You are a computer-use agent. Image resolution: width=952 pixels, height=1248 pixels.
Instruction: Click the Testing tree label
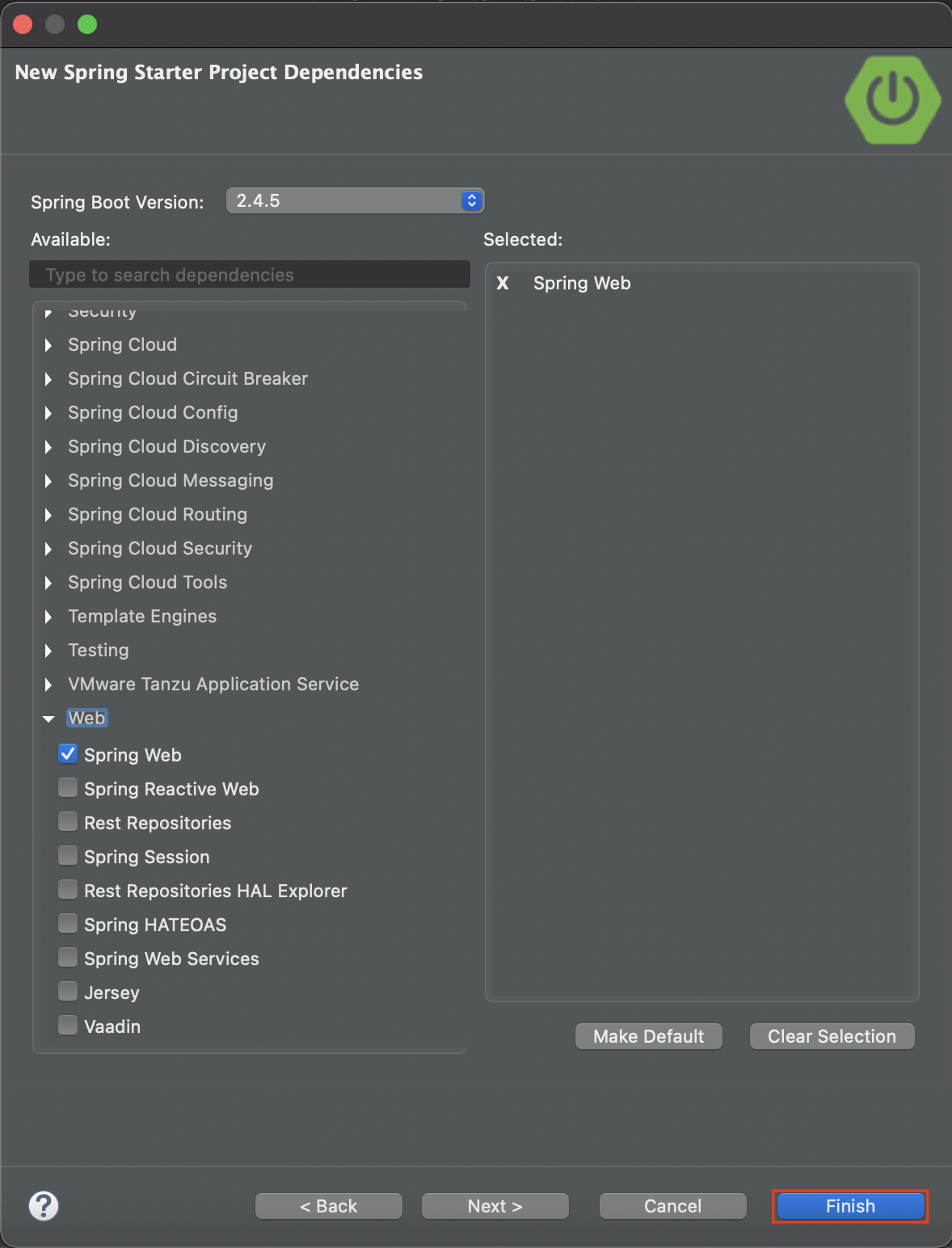(x=99, y=650)
